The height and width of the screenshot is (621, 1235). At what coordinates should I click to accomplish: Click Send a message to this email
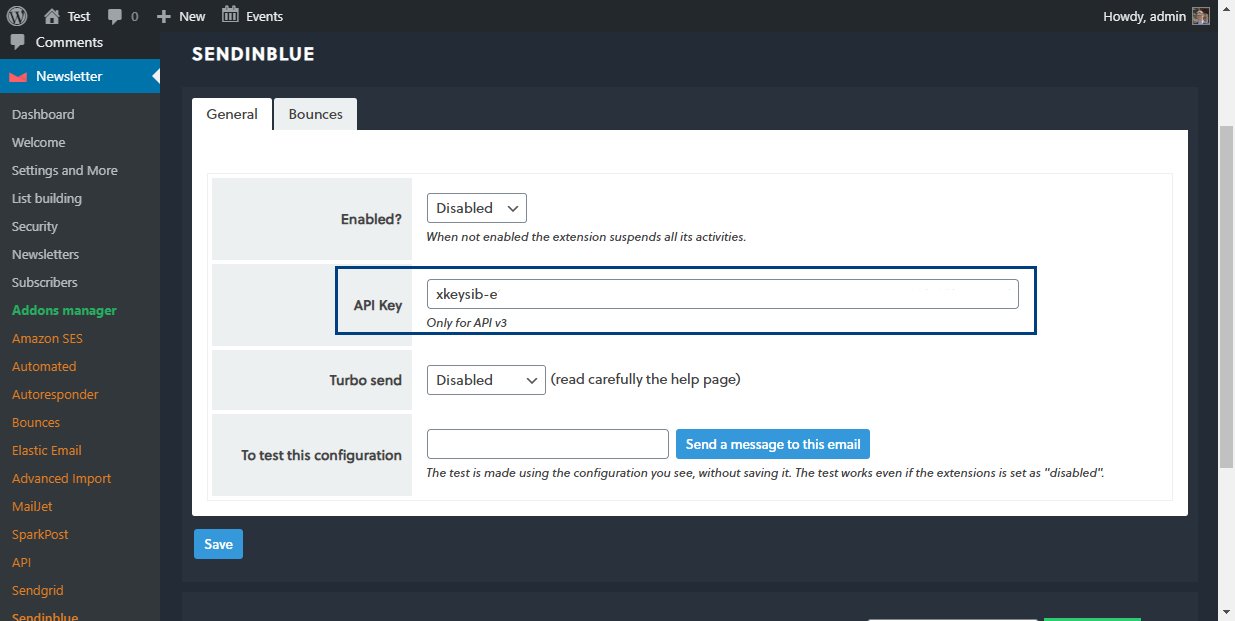coord(773,443)
